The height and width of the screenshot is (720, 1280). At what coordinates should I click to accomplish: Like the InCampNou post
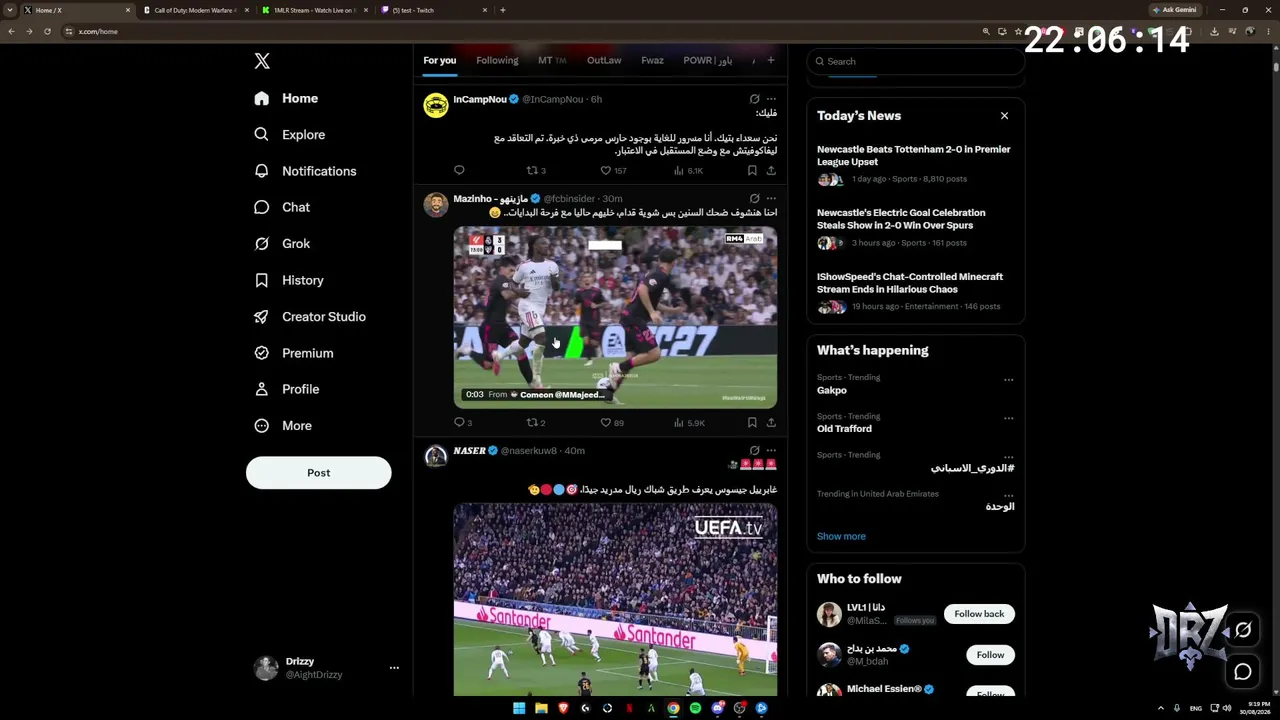(613, 171)
